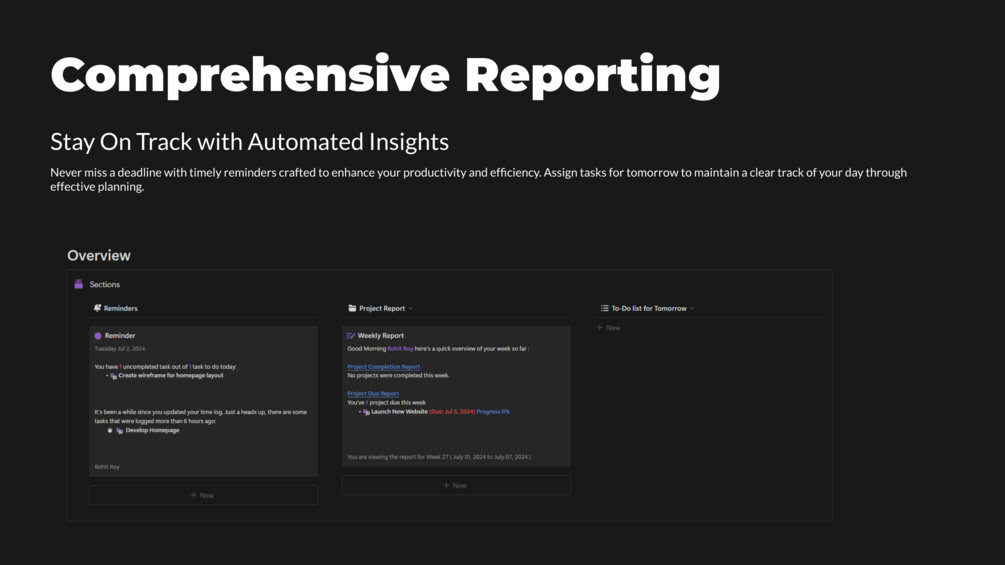Click Rohit Roy at reminder card bottom
This screenshot has height=565, width=1005.
point(107,467)
